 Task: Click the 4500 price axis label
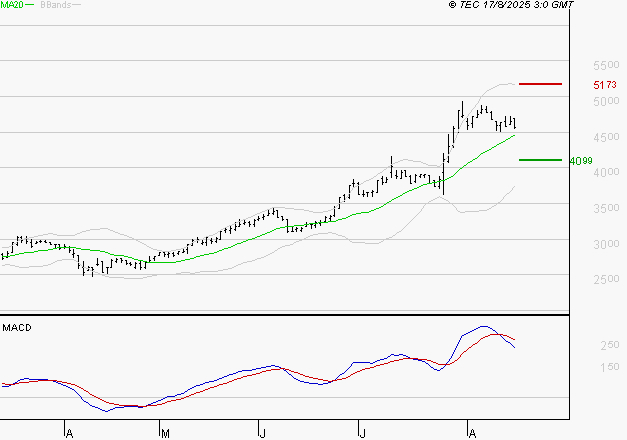pos(606,137)
